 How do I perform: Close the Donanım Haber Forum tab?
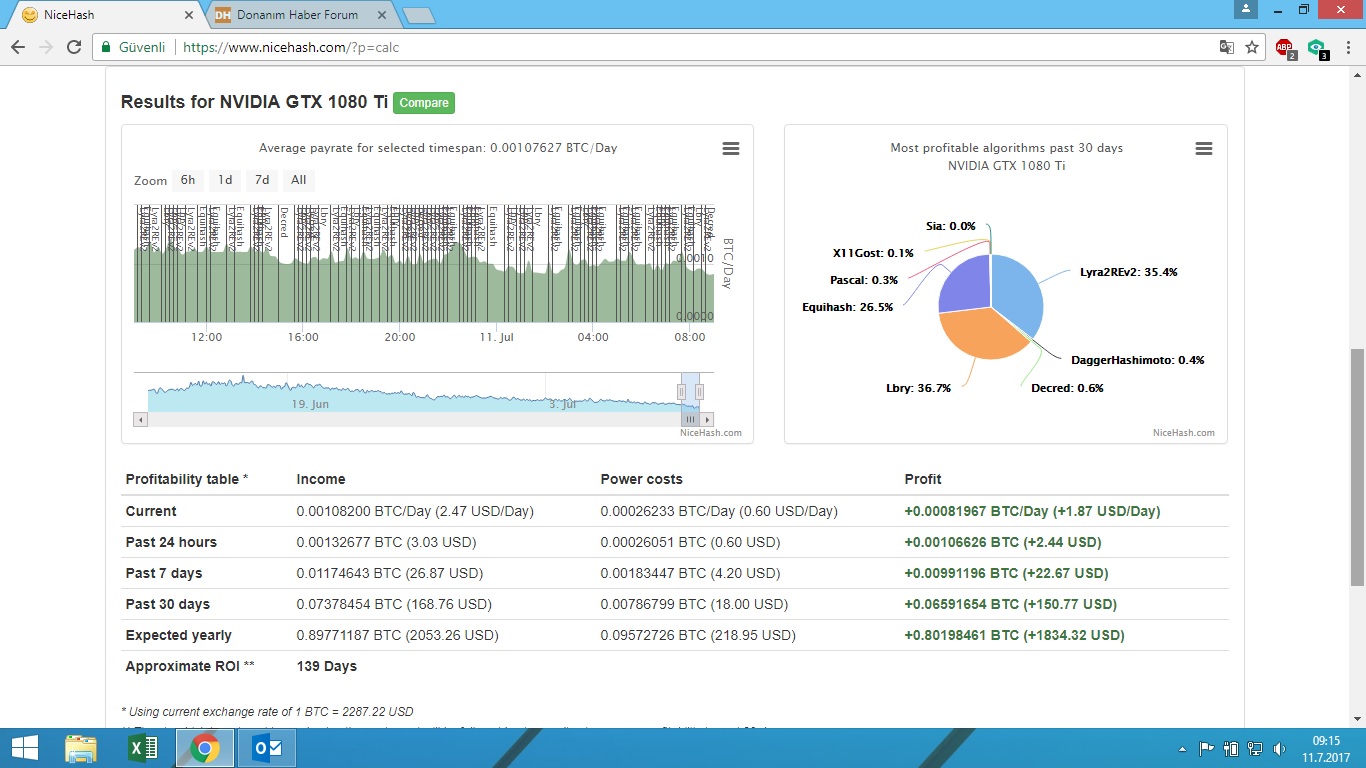[x=383, y=15]
